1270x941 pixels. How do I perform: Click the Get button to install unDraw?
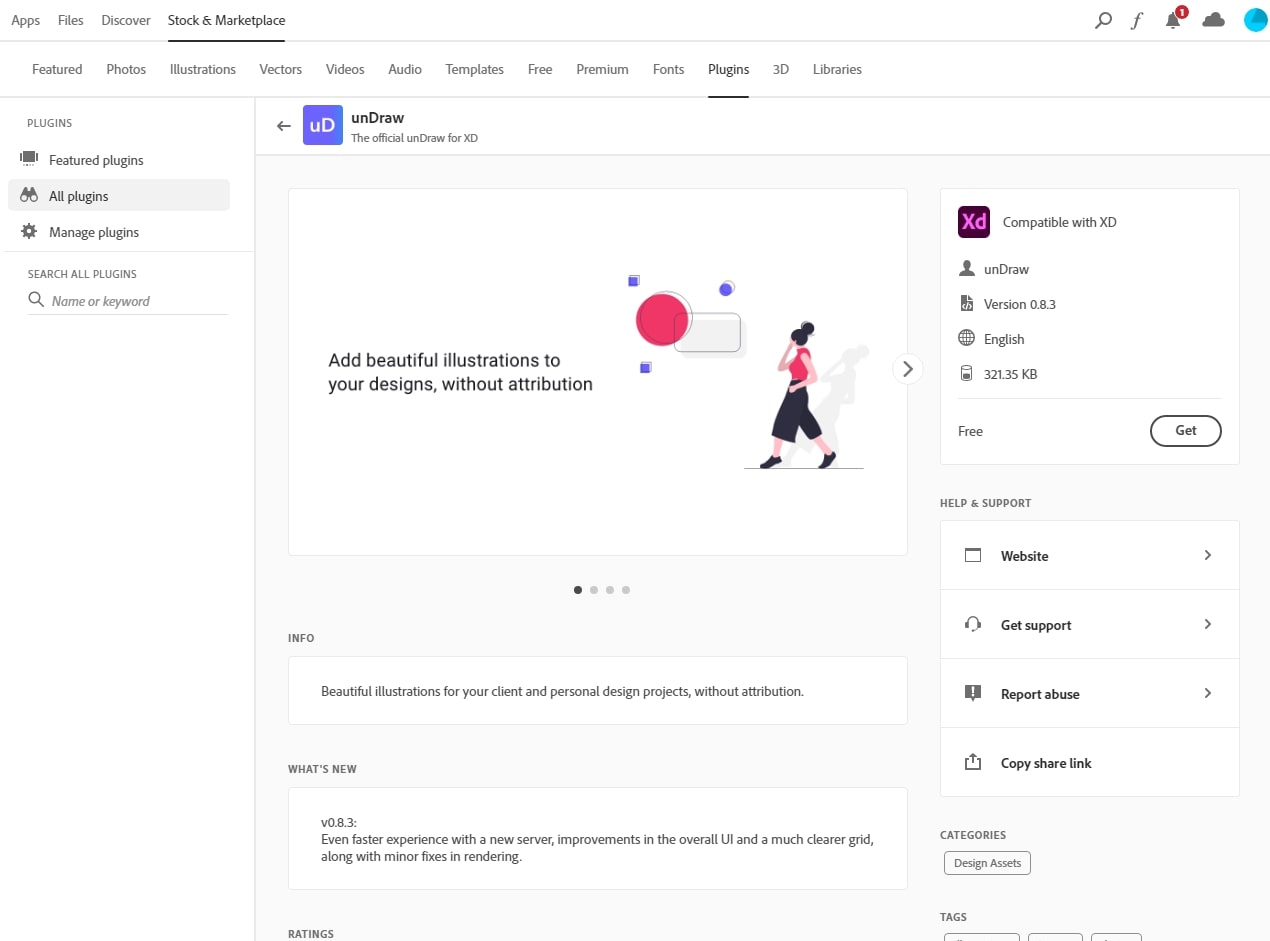pos(1186,431)
